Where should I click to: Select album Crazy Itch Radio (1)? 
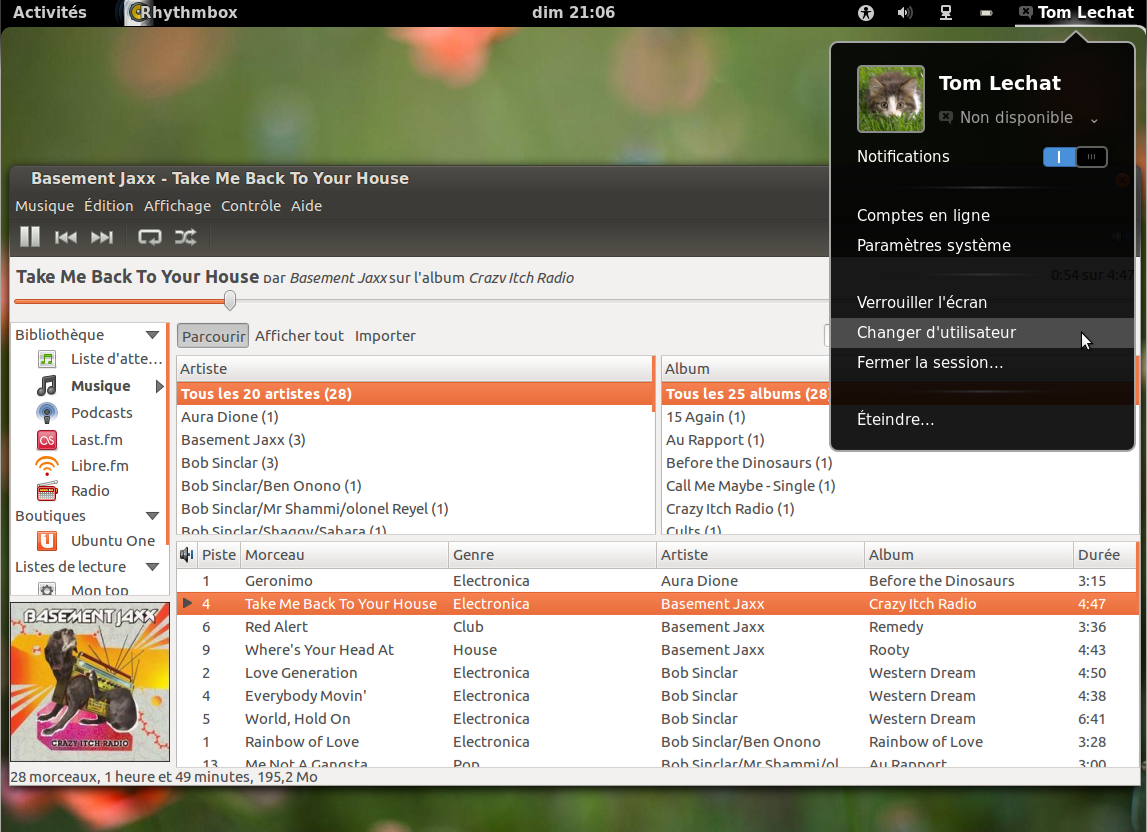coord(729,509)
